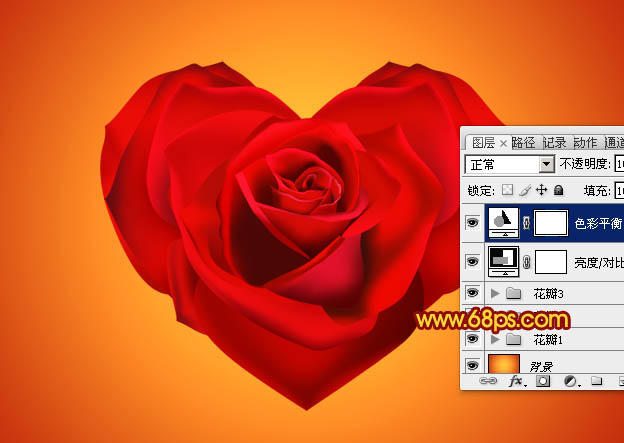
Task: Hide the 花瓣3 group
Action: 472,293
